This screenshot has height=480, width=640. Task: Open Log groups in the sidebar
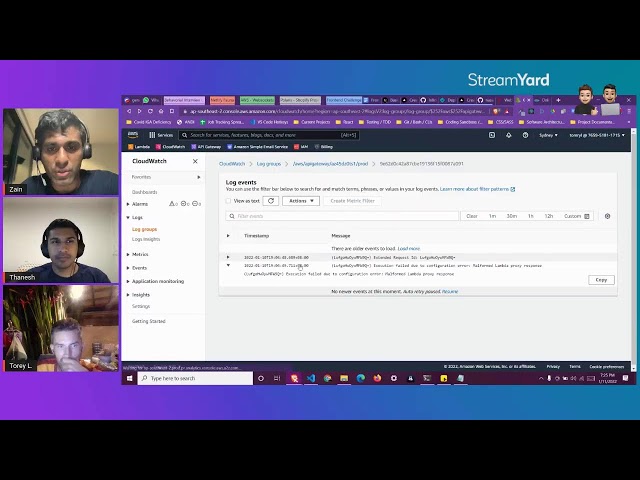pos(144,229)
